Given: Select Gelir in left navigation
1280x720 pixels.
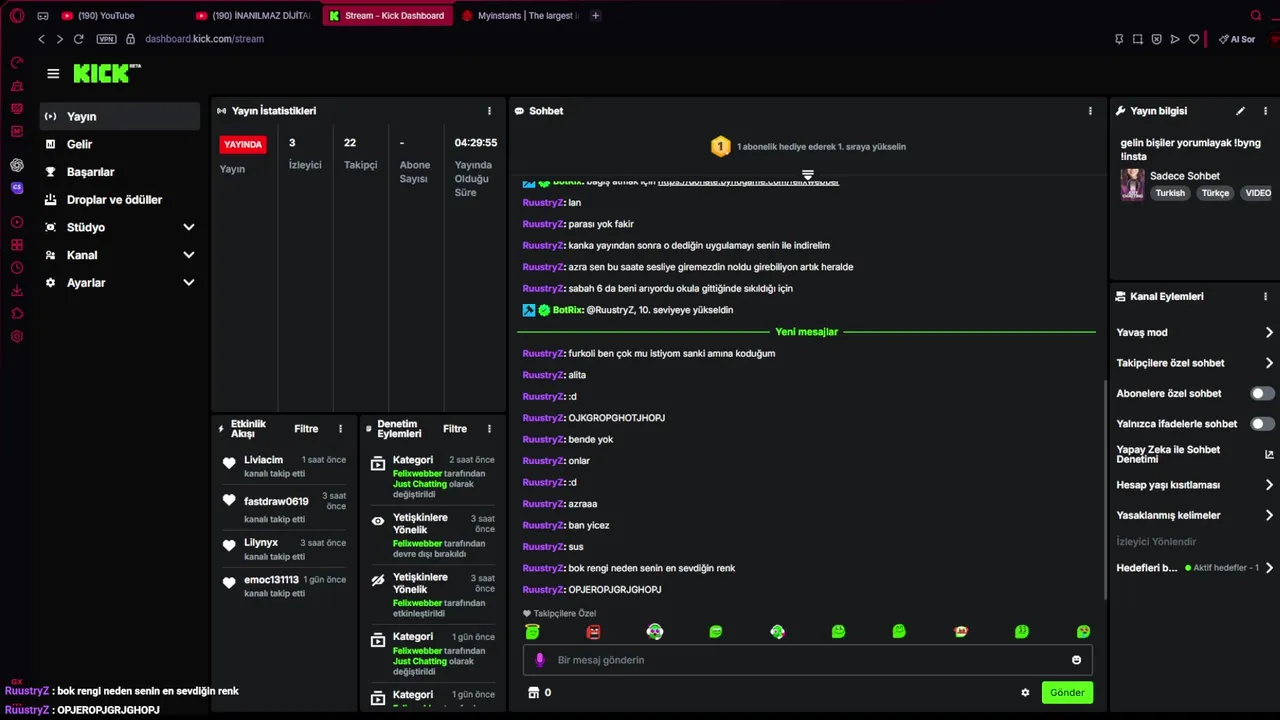Looking at the screenshot, I should point(120,144).
